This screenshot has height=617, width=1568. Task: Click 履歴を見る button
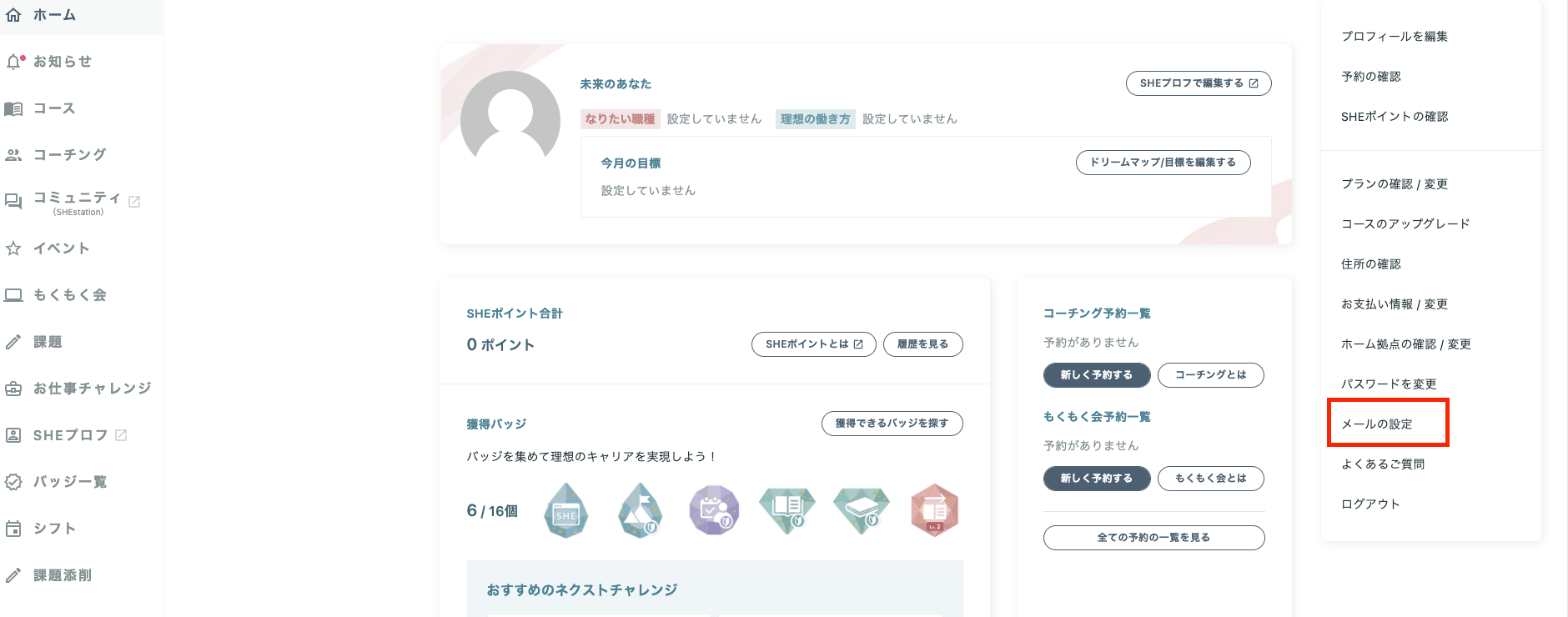coord(922,344)
